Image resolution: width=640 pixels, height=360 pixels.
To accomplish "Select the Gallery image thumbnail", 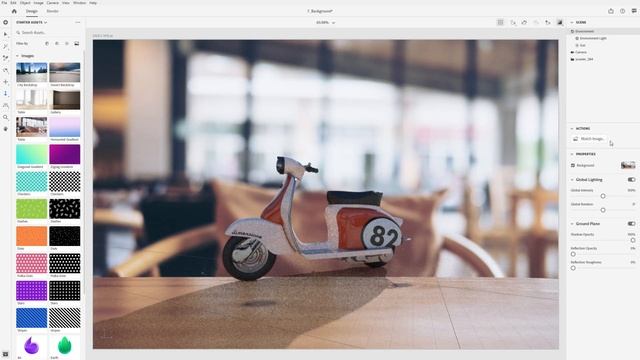I will click(64, 100).
